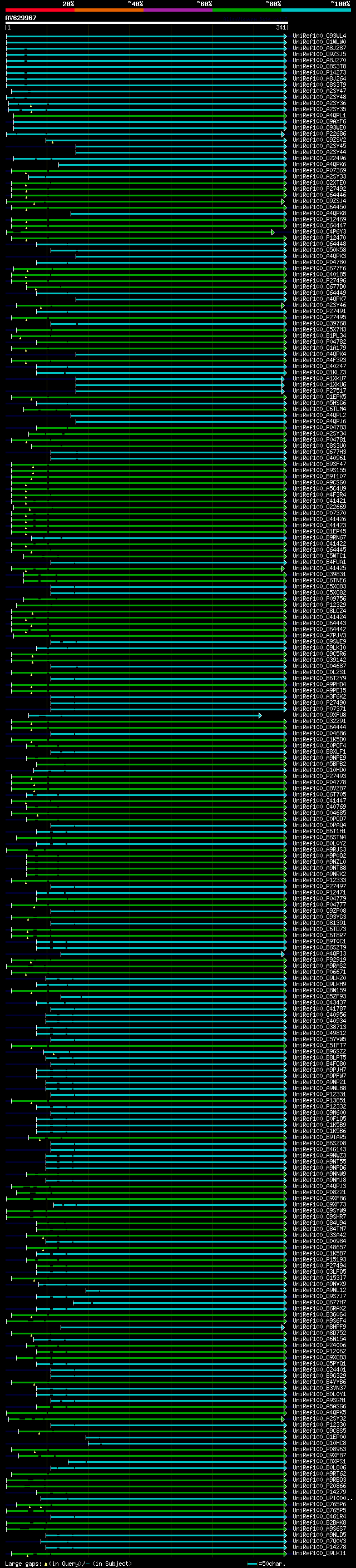Select hit label UniRef100_A2SY32
This screenshot has height=1568, width=356.
pos(319,1418)
